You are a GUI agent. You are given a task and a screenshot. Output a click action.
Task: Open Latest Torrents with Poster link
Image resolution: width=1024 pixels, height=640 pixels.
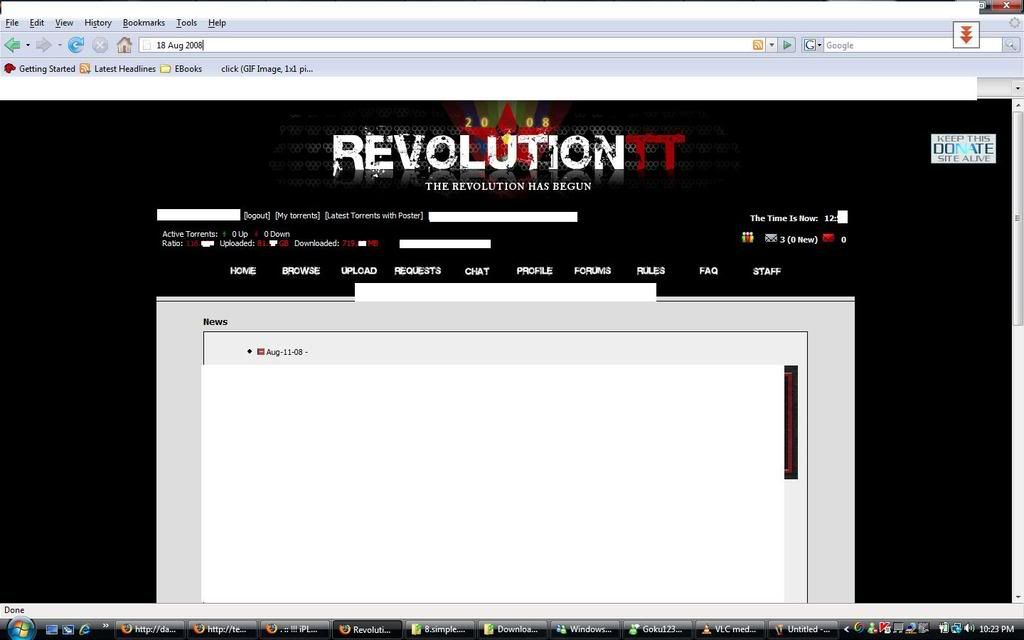374,216
